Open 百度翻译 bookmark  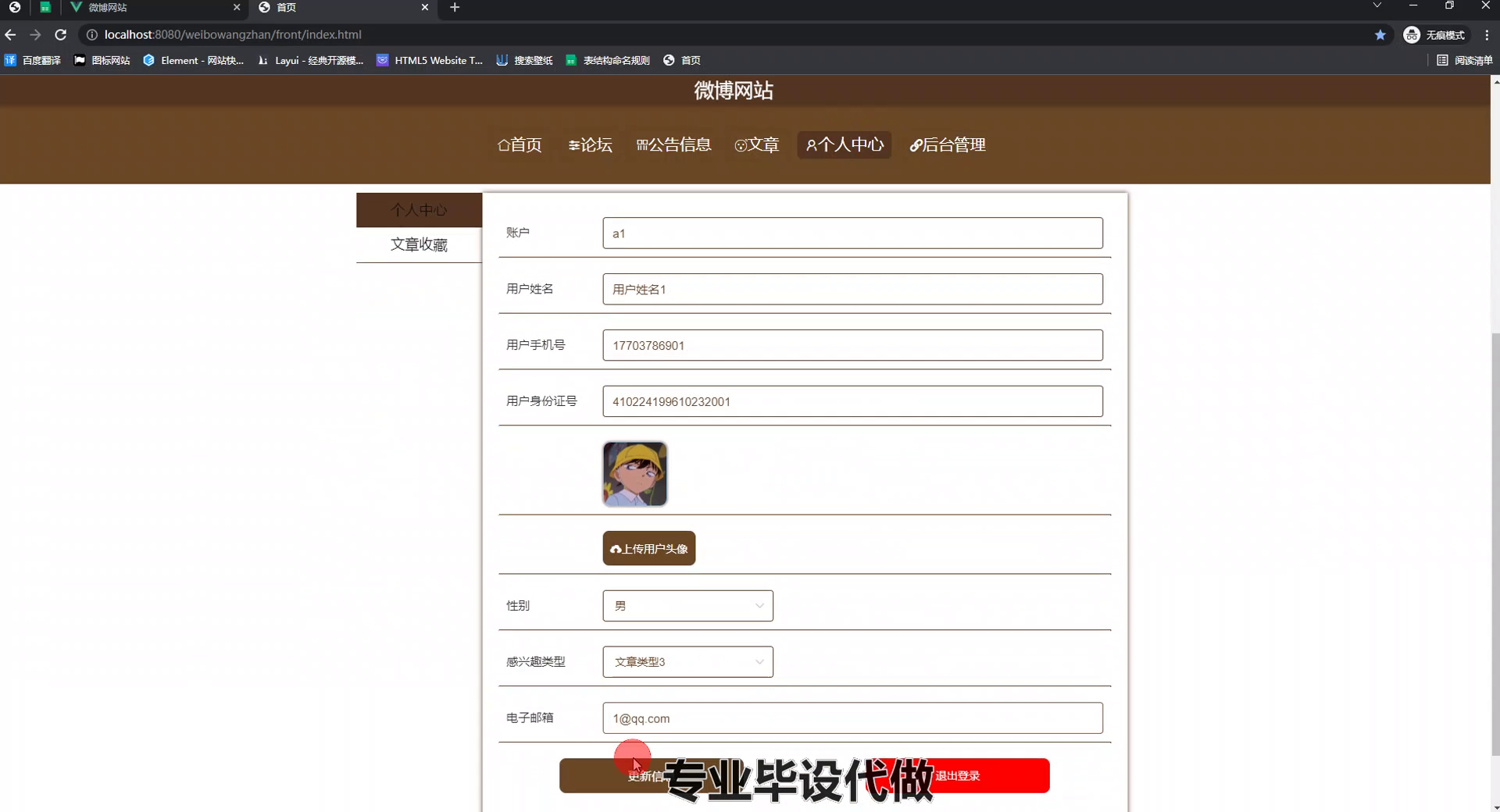[33, 60]
